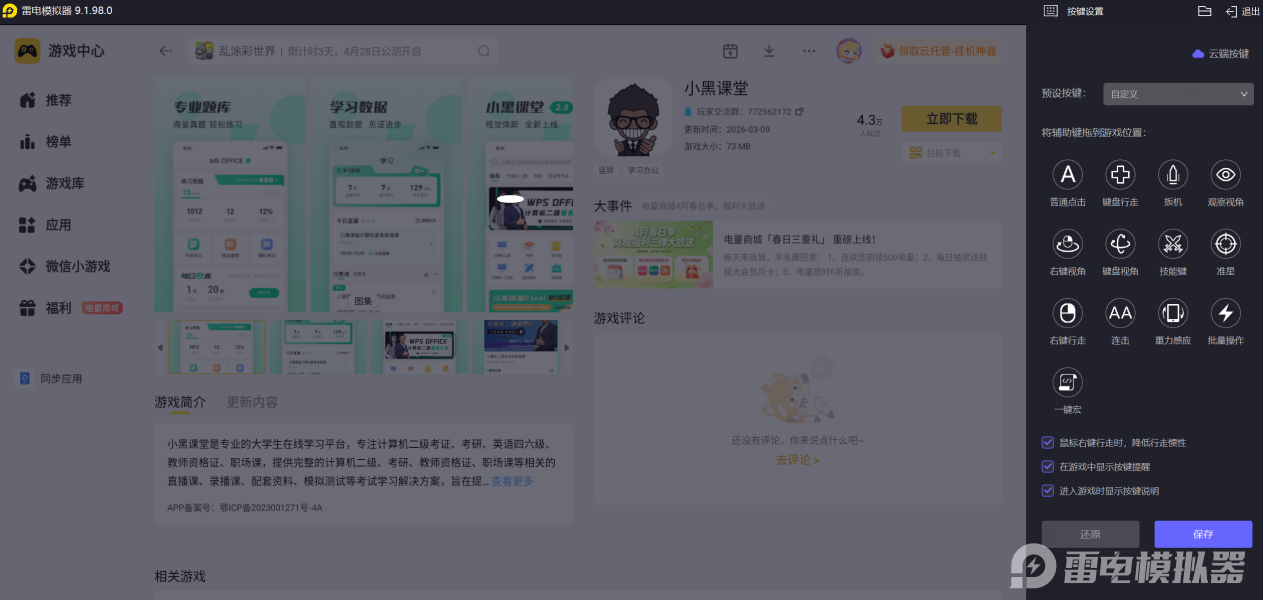This screenshot has width=1263, height=600.
Task: Select the WPS OFFICE screenshot thumbnail
Action: (x=420, y=346)
